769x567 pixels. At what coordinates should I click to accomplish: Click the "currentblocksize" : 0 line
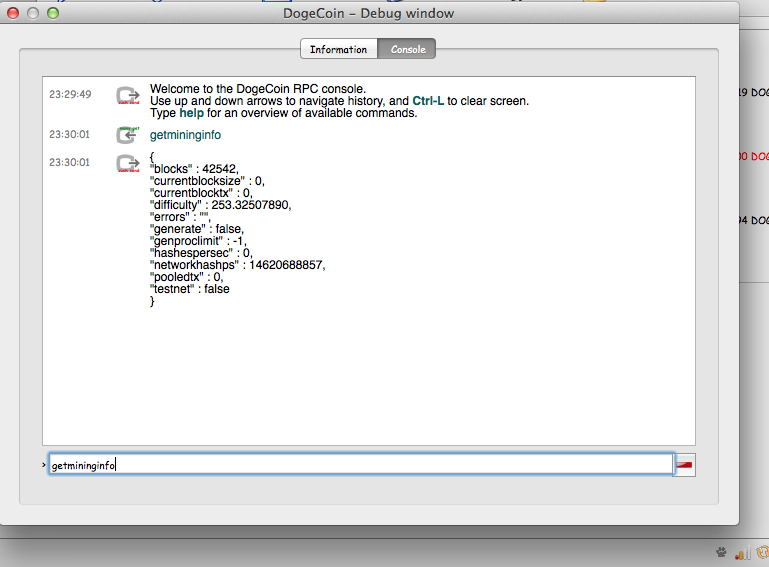tap(207, 181)
